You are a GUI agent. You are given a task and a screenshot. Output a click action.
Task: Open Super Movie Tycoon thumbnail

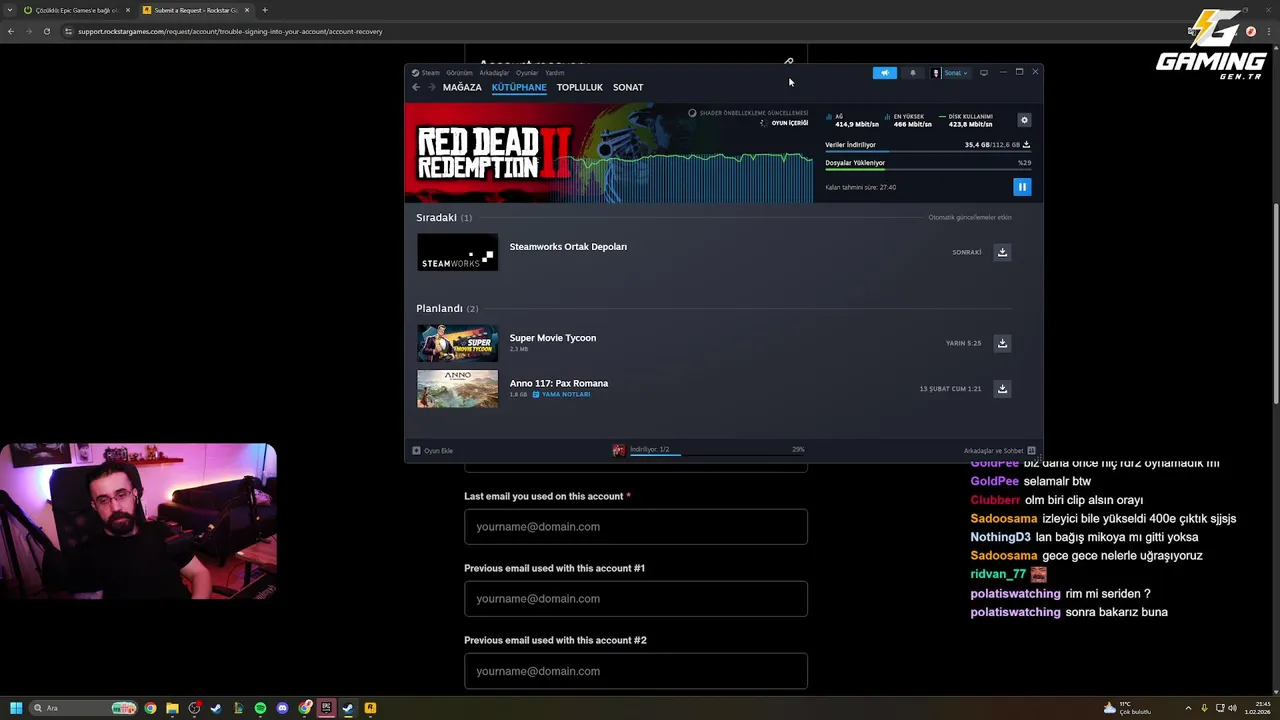[x=457, y=343]
